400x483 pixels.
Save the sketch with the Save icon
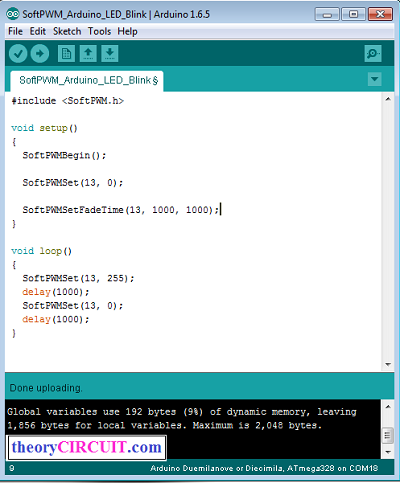coord(110,53)
